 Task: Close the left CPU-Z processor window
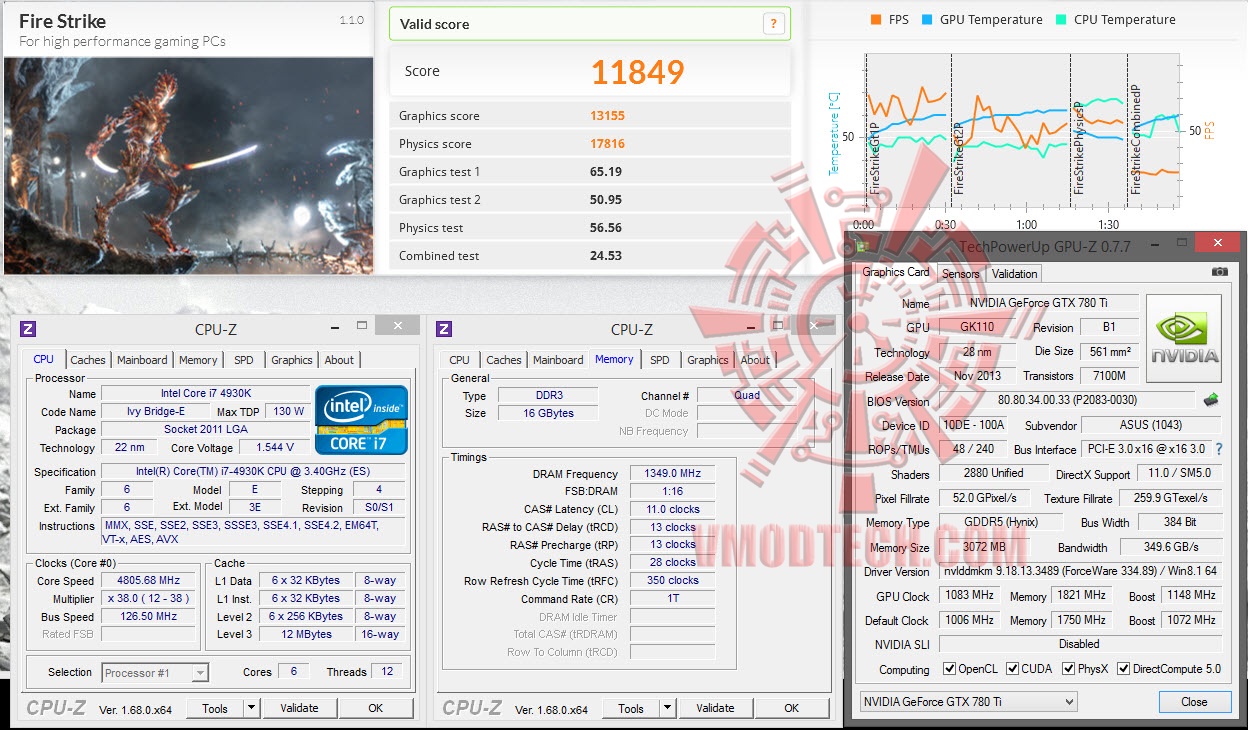pos(398,326)
